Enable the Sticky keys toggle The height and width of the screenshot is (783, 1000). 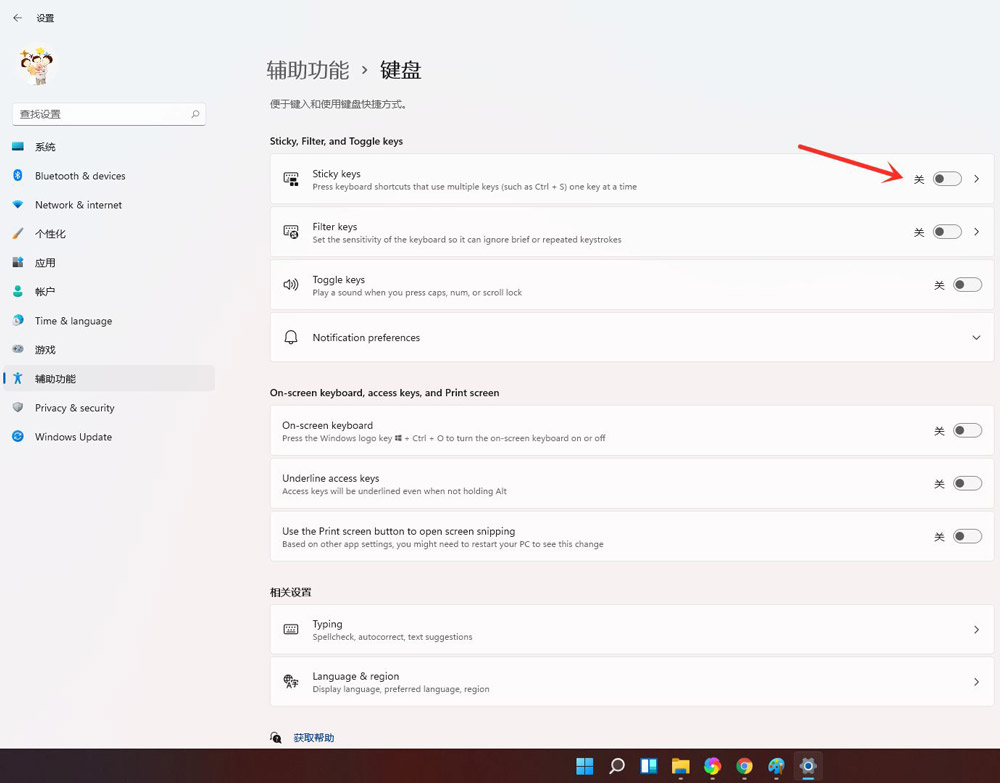pos(946,178)
